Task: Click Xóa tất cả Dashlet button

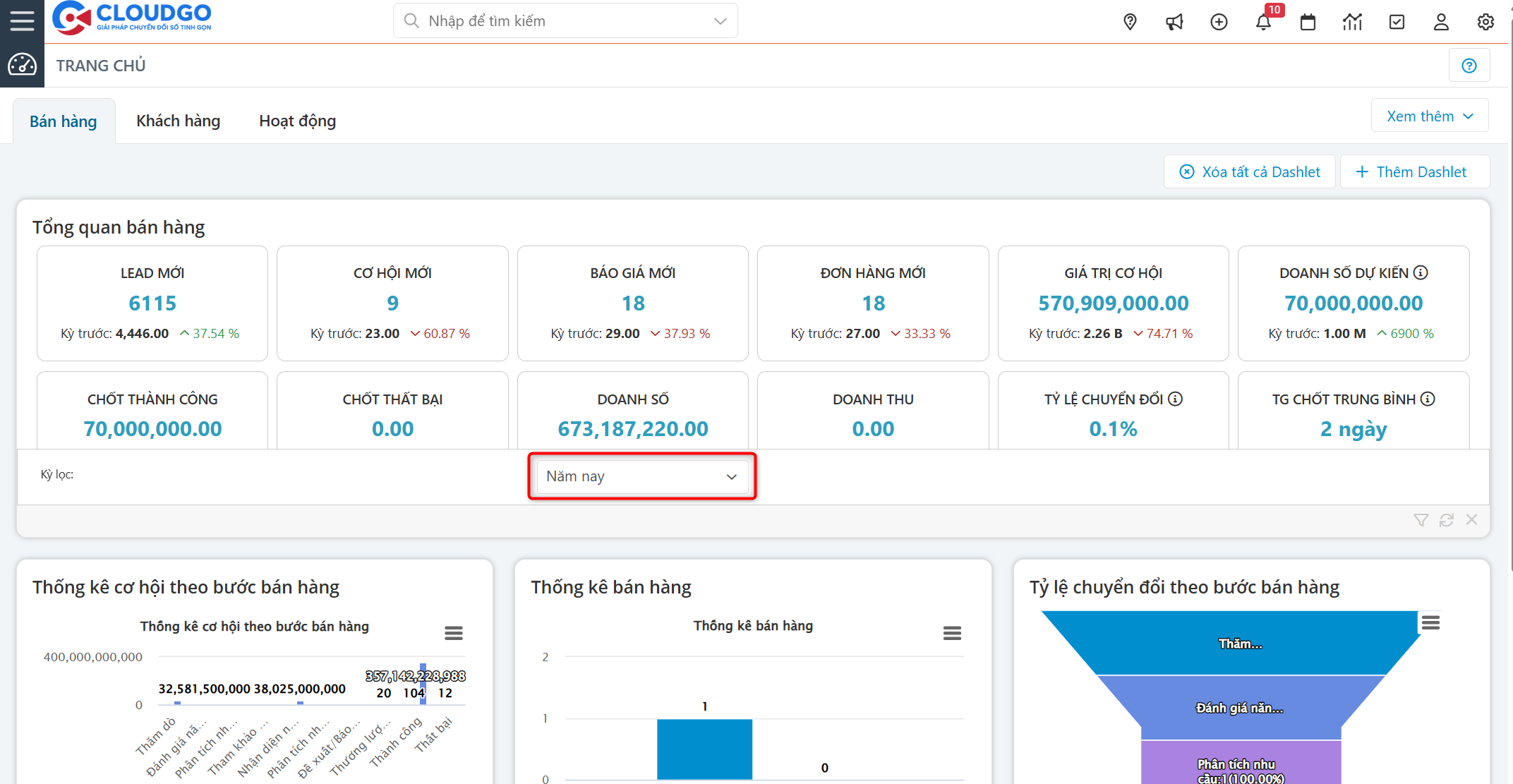Action: (x=1250, y=171)
